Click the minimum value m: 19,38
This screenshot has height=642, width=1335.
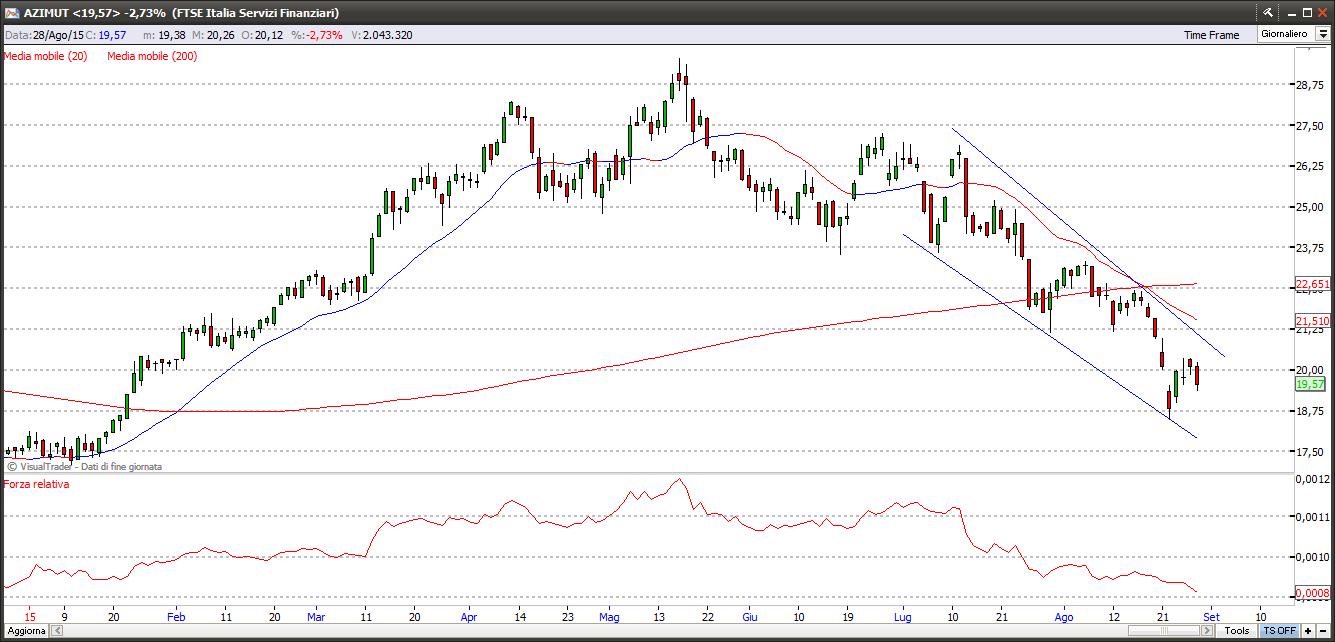[x=165, y=35]
